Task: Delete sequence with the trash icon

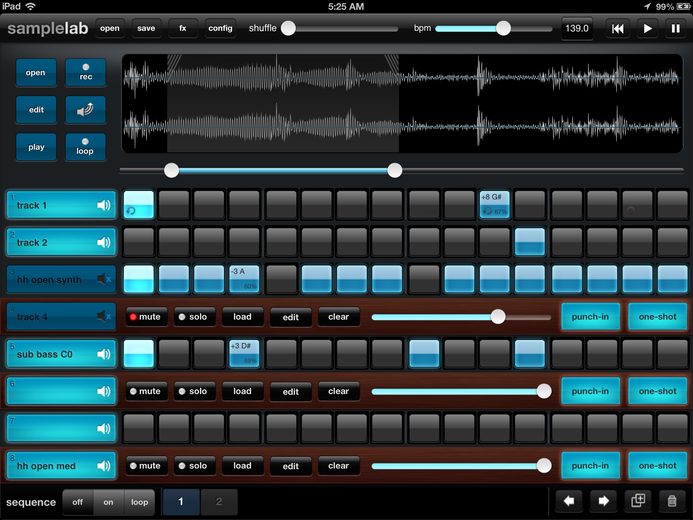Action: coord(672,501)
